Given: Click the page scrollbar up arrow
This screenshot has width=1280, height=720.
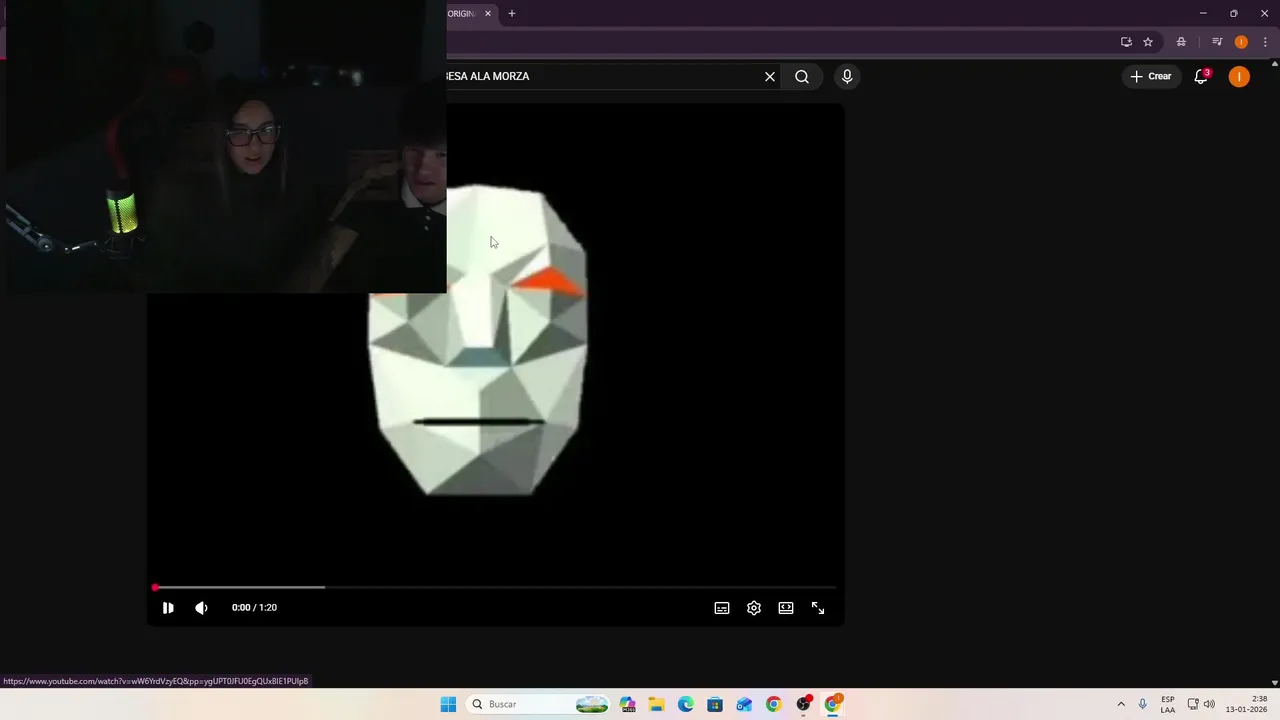Looking at the screenshot, I should click(x=1274, y=63).
